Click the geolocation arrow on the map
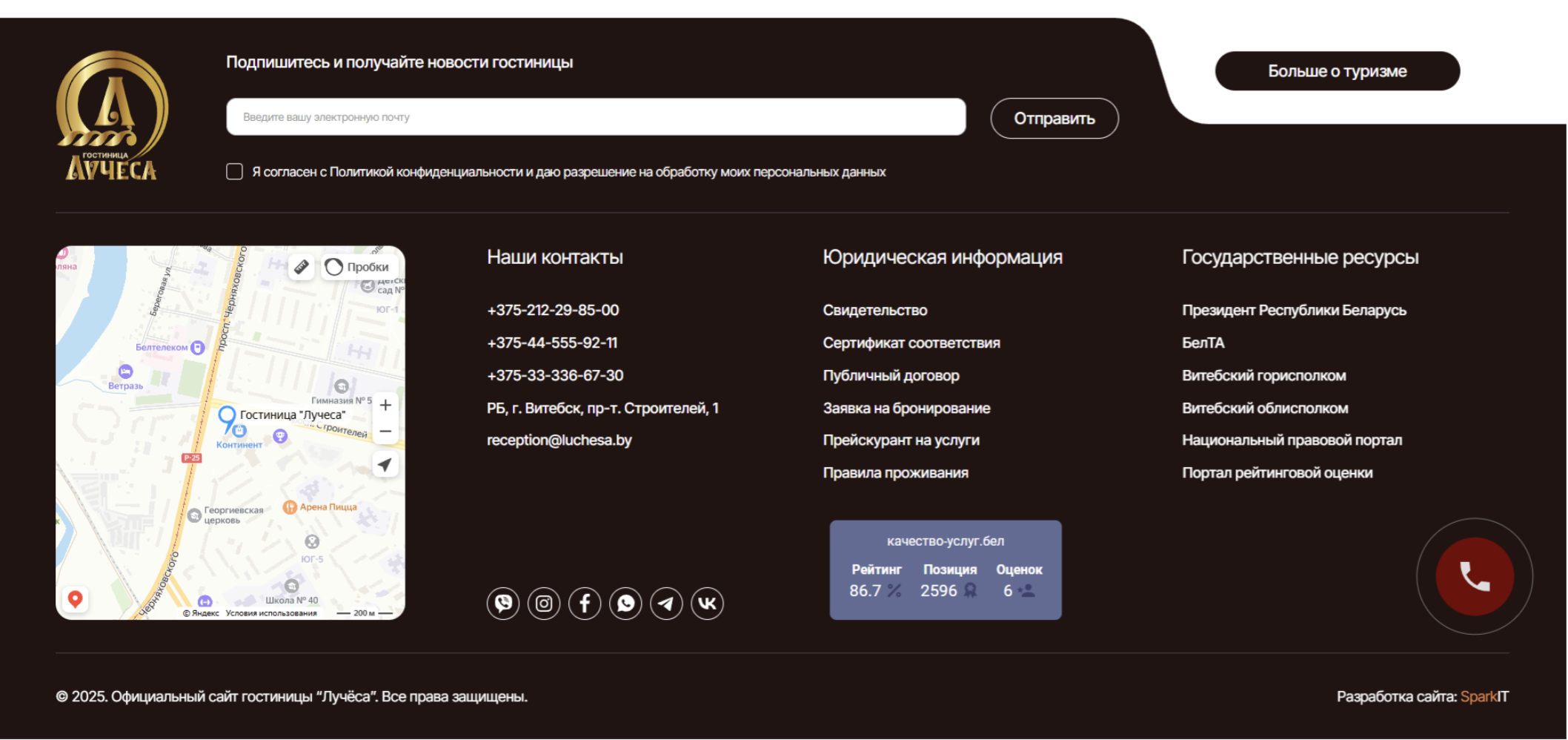 coord(385,464)
